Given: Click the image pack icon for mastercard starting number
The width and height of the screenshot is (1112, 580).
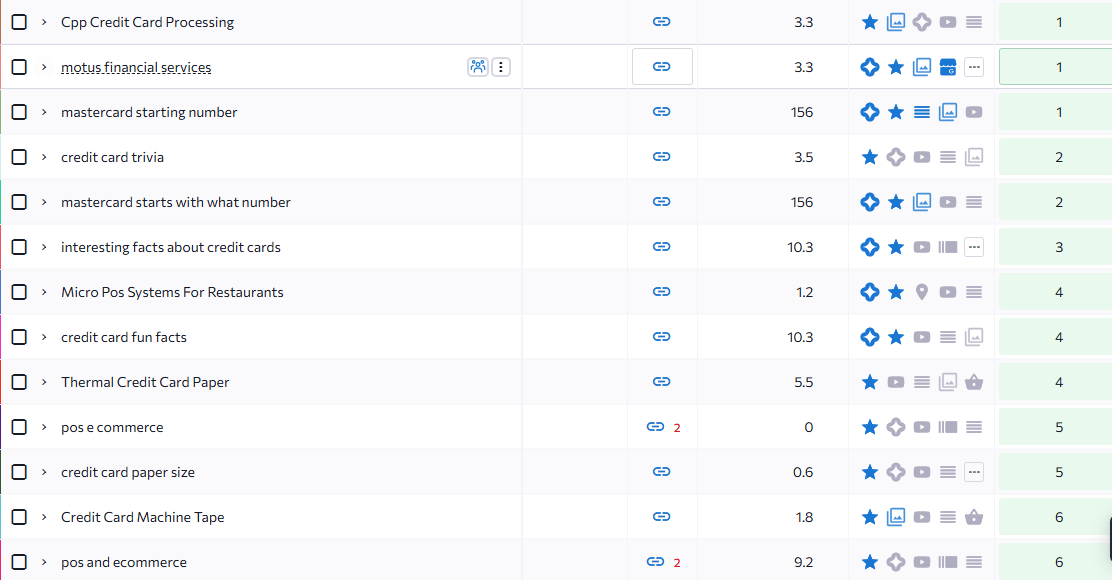Looking at the screenshot, I should [x=947, y=112].
